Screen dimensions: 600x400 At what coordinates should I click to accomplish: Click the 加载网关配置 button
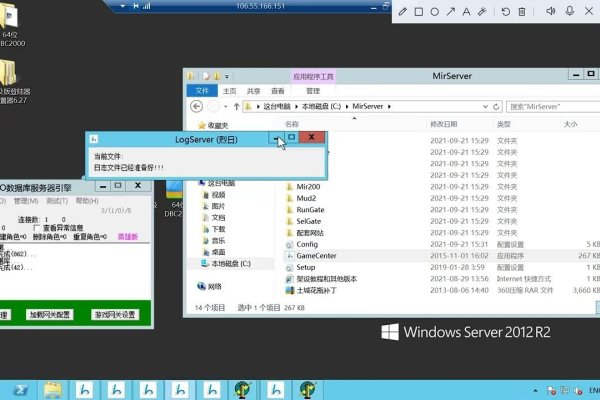pos(49,314)
